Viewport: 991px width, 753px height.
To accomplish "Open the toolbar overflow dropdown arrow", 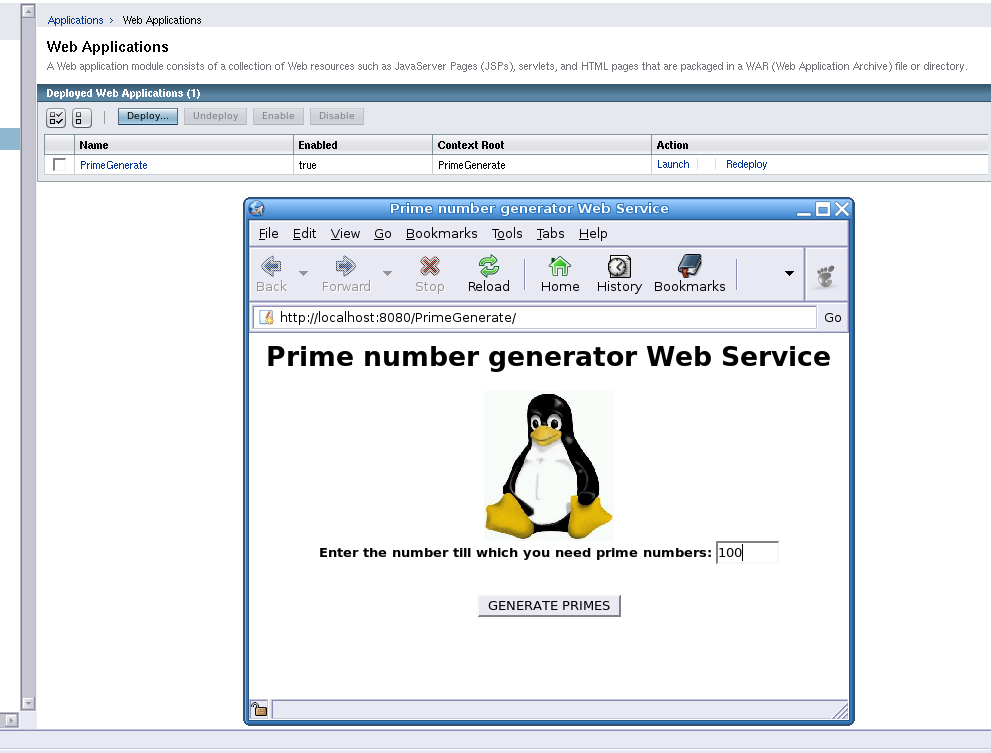I will click(789, 273).
